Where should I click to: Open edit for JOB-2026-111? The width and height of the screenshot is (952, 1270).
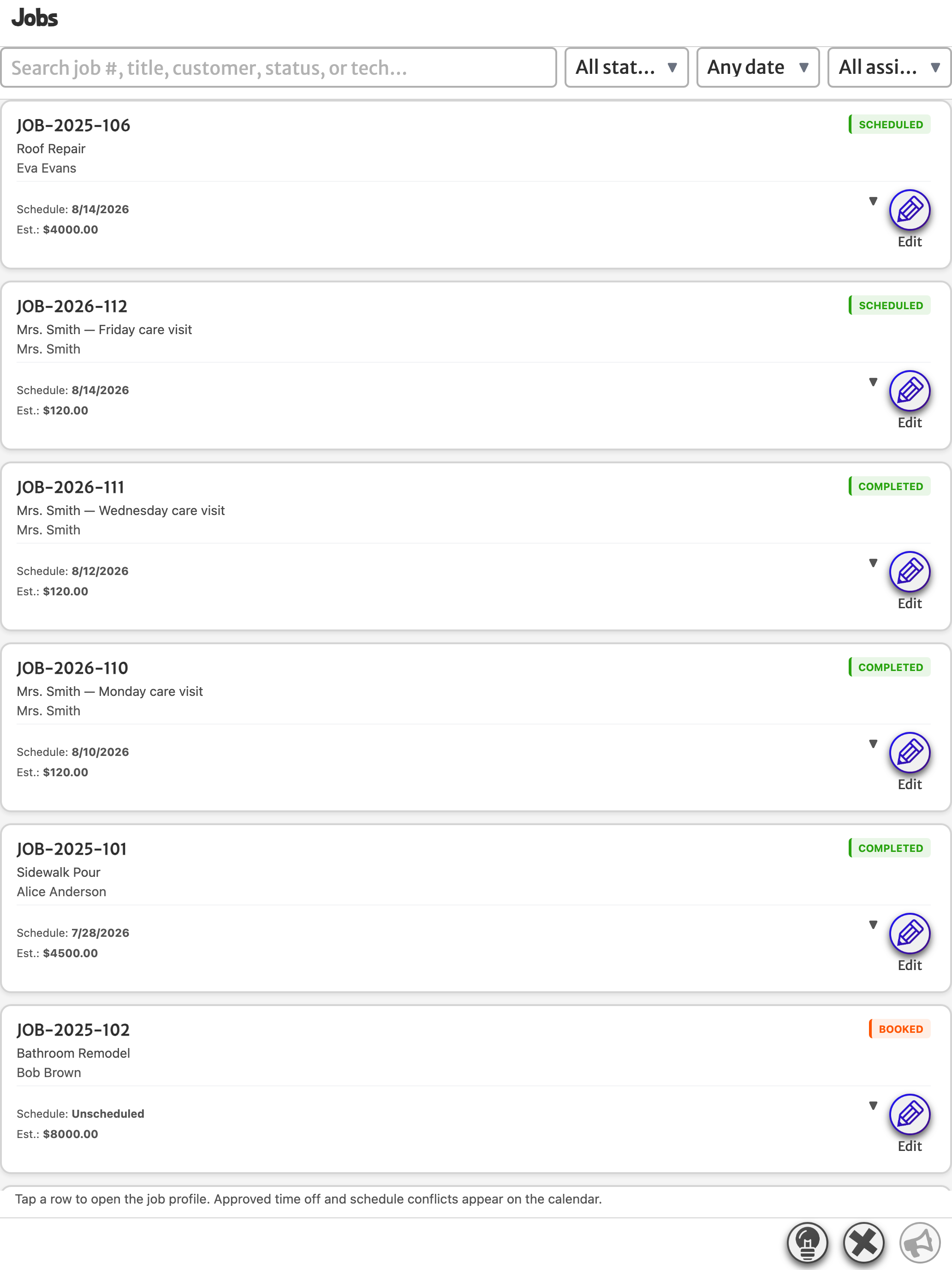pos(910,571)
